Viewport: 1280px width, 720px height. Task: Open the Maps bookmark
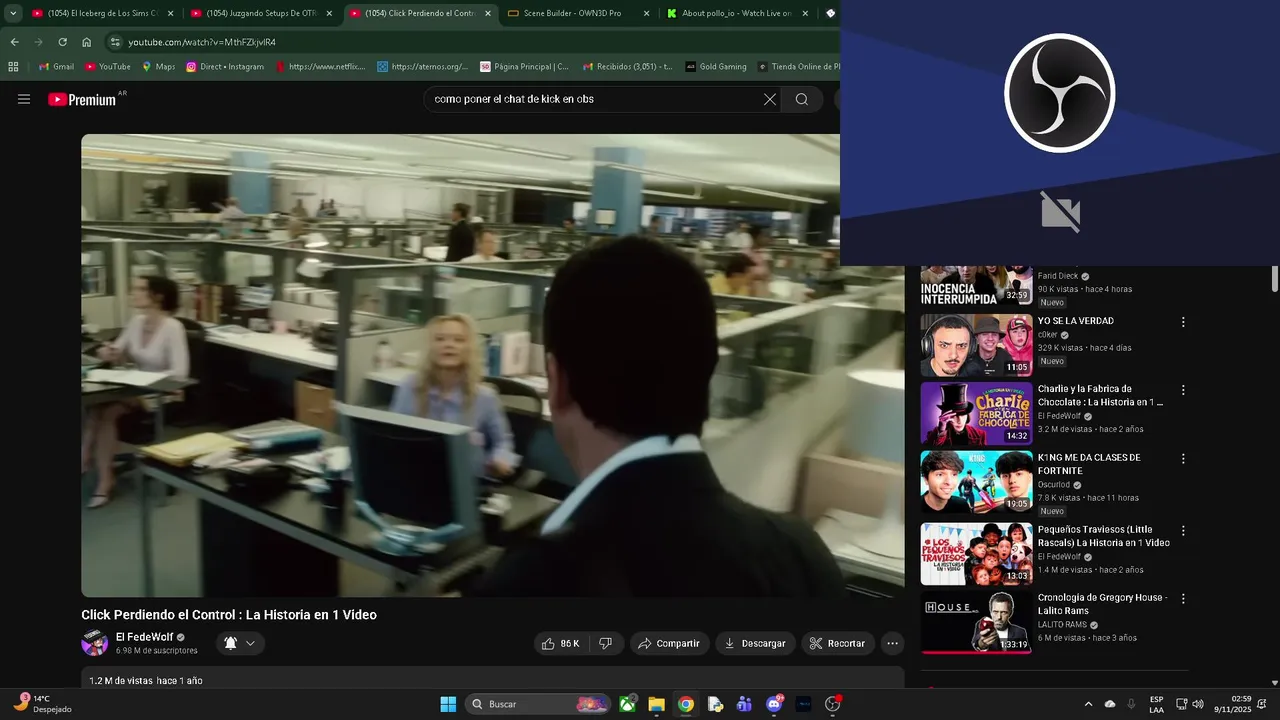coord(158,66)
